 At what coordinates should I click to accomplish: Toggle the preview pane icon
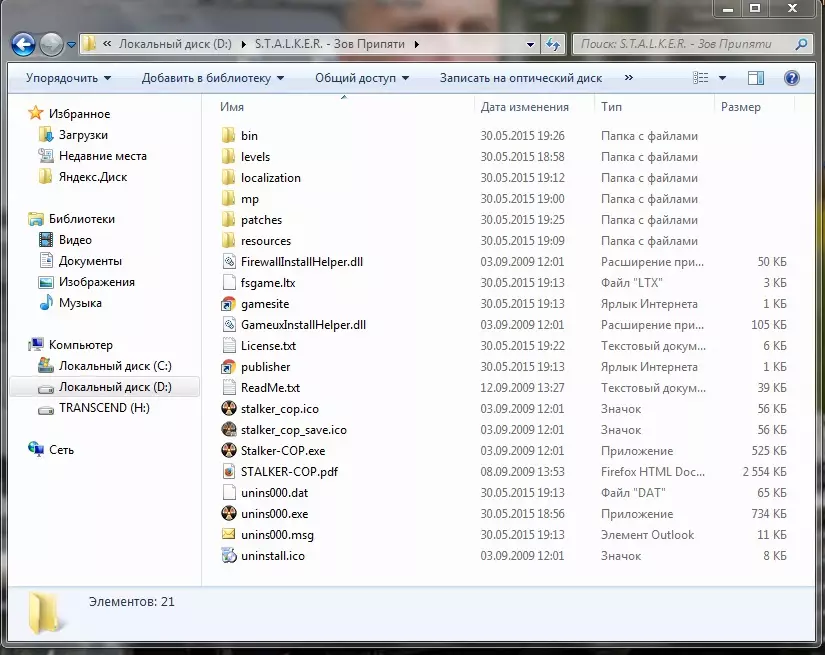point(756,78)
